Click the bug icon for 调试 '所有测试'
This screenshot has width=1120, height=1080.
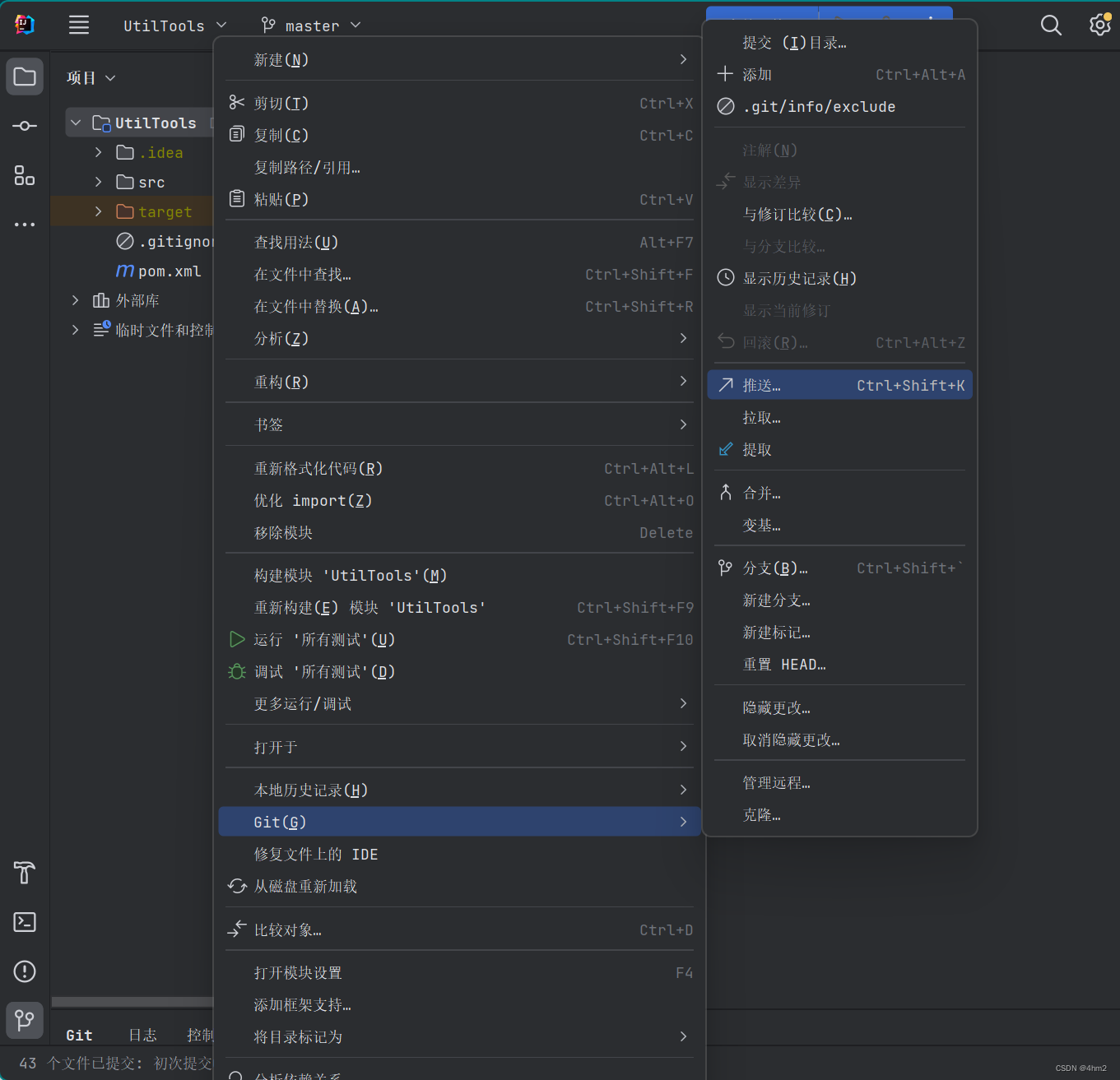coord(237,671)
